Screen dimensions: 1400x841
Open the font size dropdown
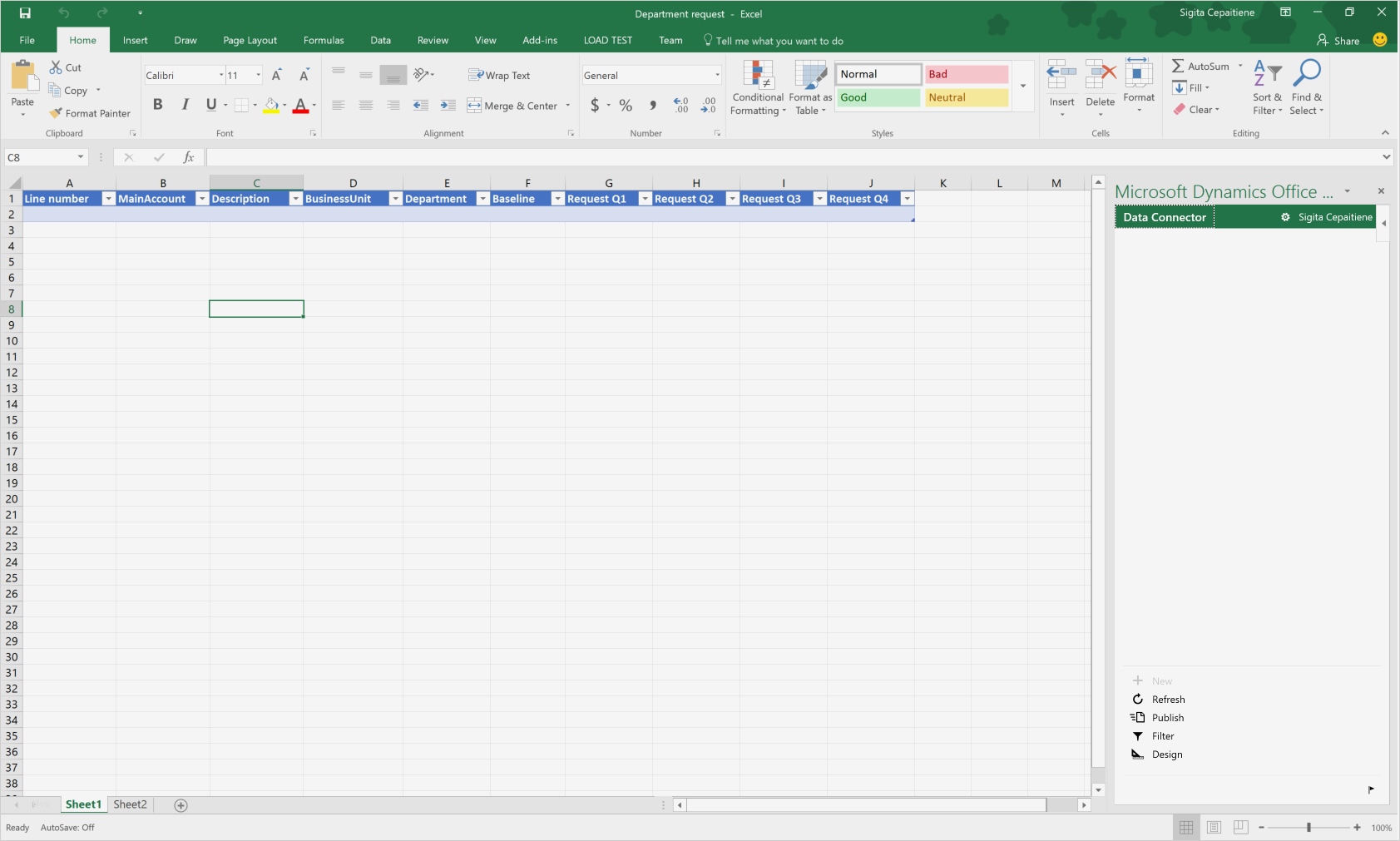point(256,75)
